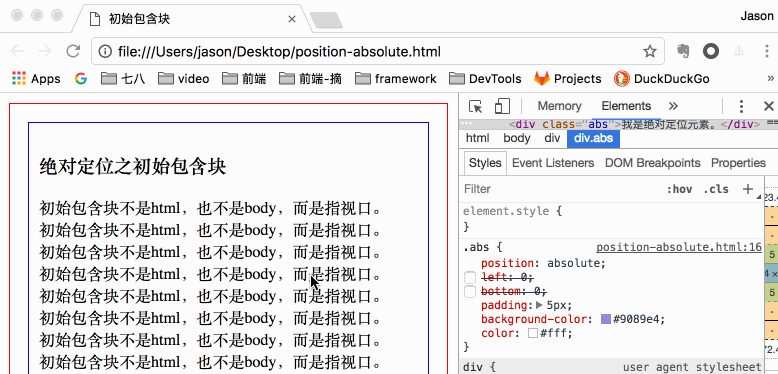Click the div user agent stylesheet rule
Image resolution: width=778 pixels, height=374 pixels.
pos(610,367)
